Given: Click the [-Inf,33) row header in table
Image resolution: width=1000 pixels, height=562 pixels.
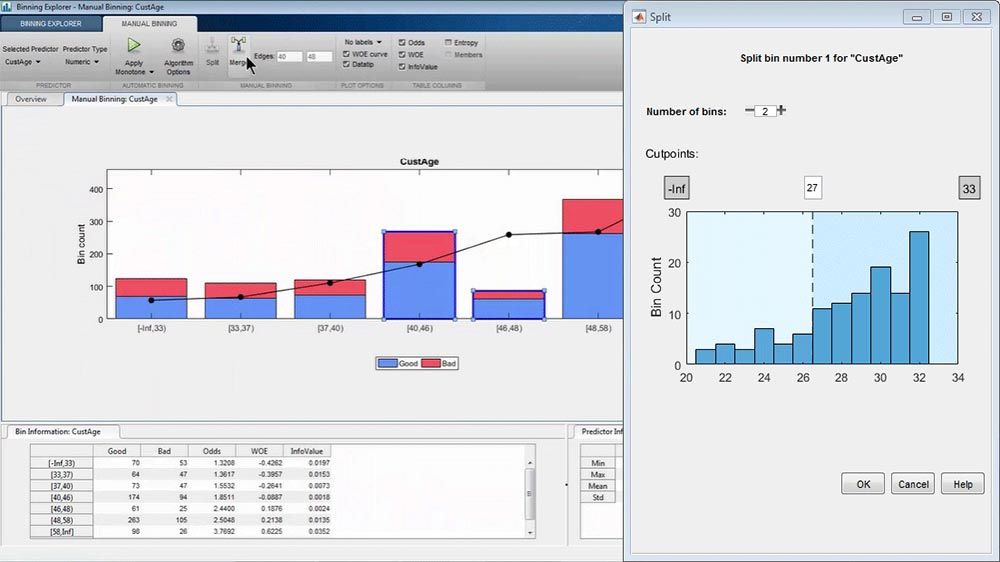Looking at the screenshot, I should click(x=61, y=463).
